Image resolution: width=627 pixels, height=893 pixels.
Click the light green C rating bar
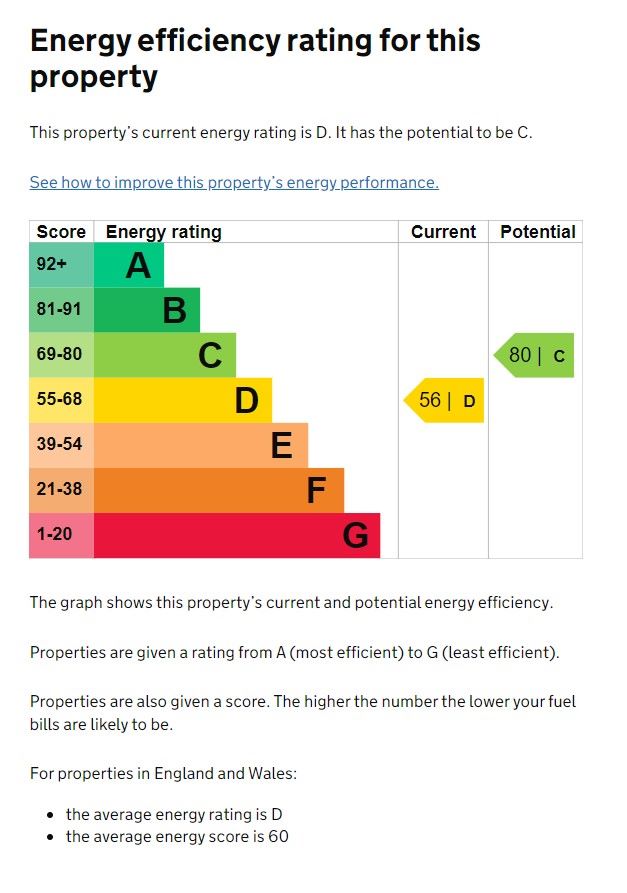(x=165, y=355)
